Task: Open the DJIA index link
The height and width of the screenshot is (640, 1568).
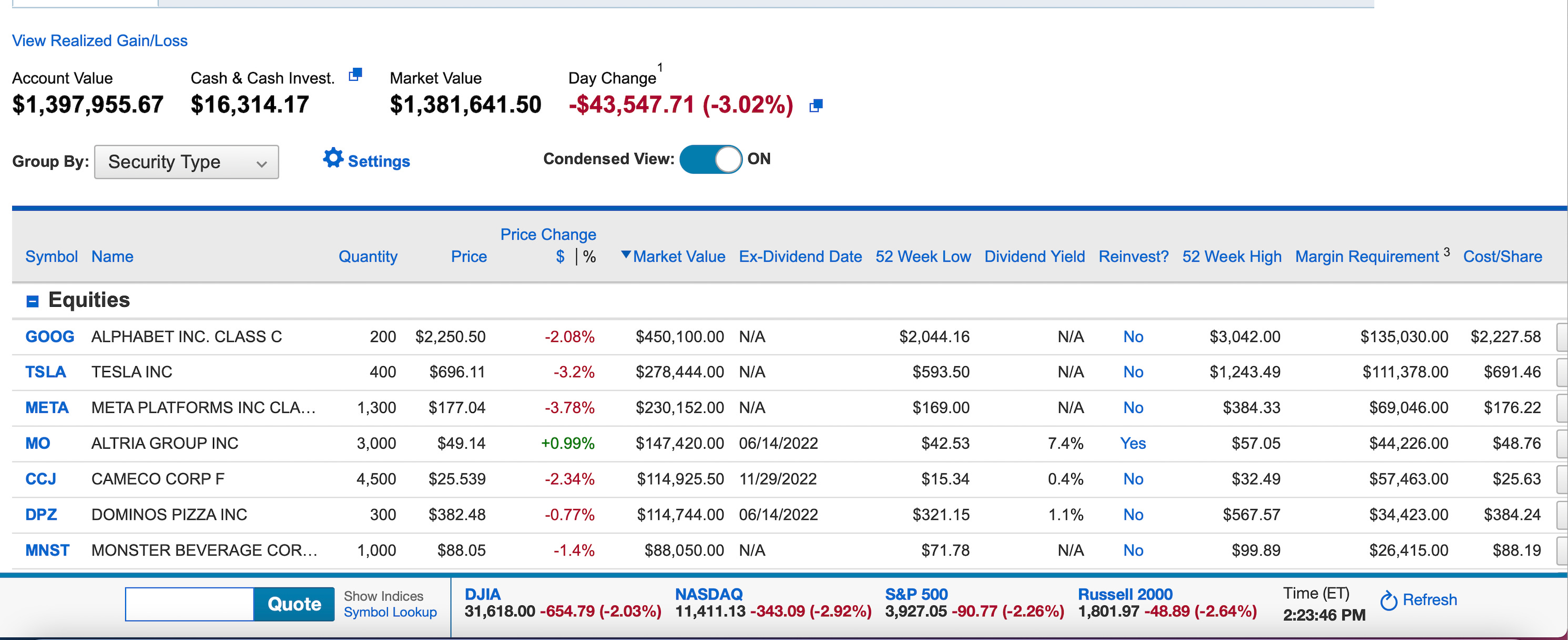Action: [483, 594]
